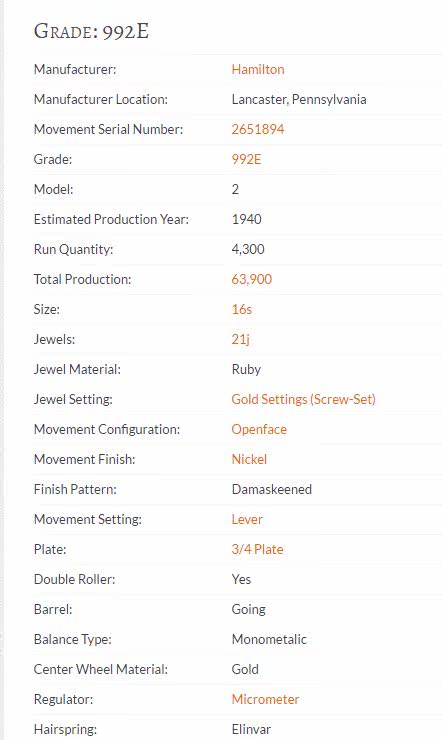Open the 21j jewels link
Image resolution: width=442 pixels, height=740 pixels.
pos(241,339)
